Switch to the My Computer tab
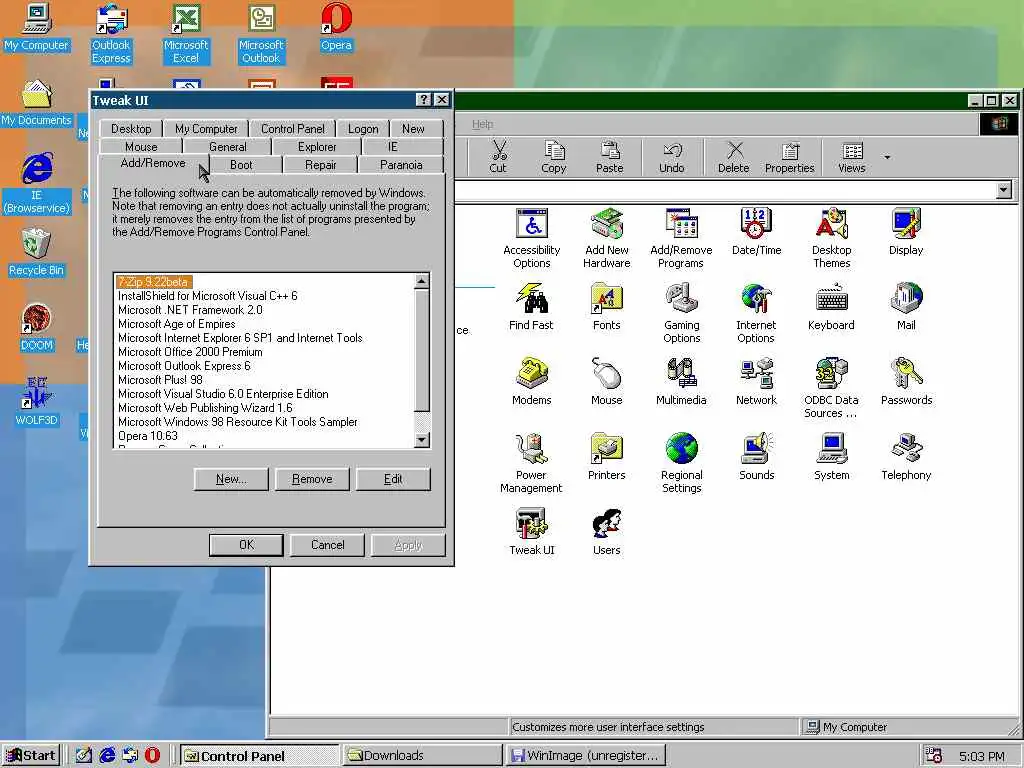The height and width of the screenshot is (768, 1024). tap(206, 129)
